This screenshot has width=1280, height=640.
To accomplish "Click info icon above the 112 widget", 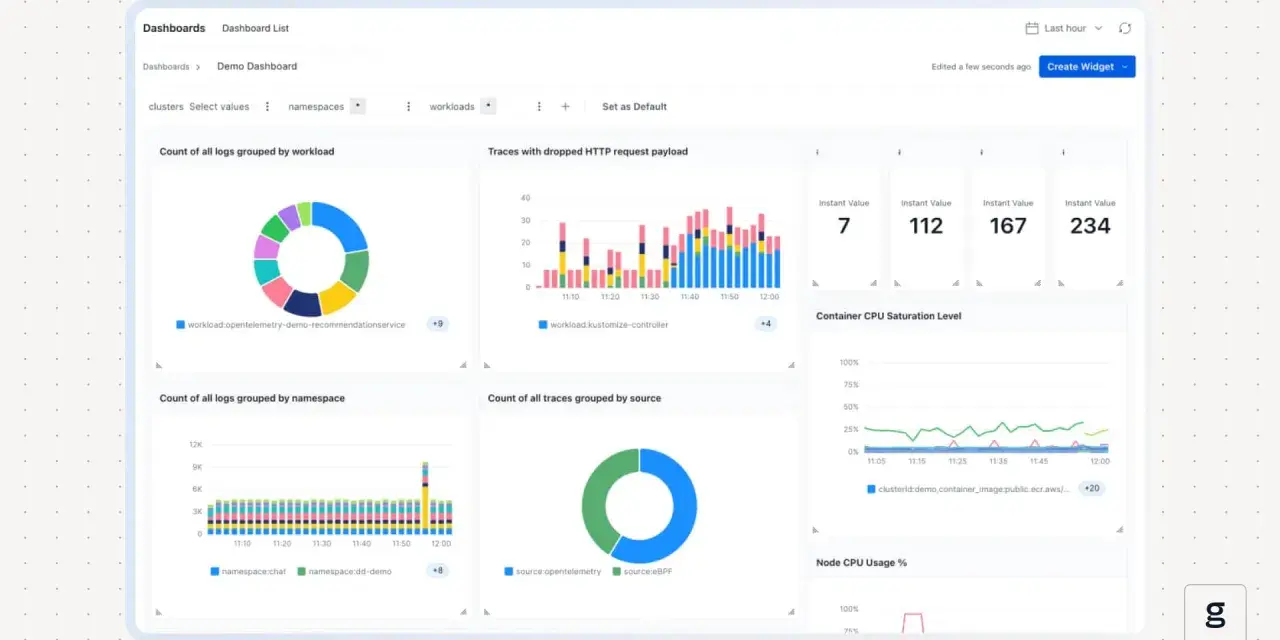I will (899, 152).
